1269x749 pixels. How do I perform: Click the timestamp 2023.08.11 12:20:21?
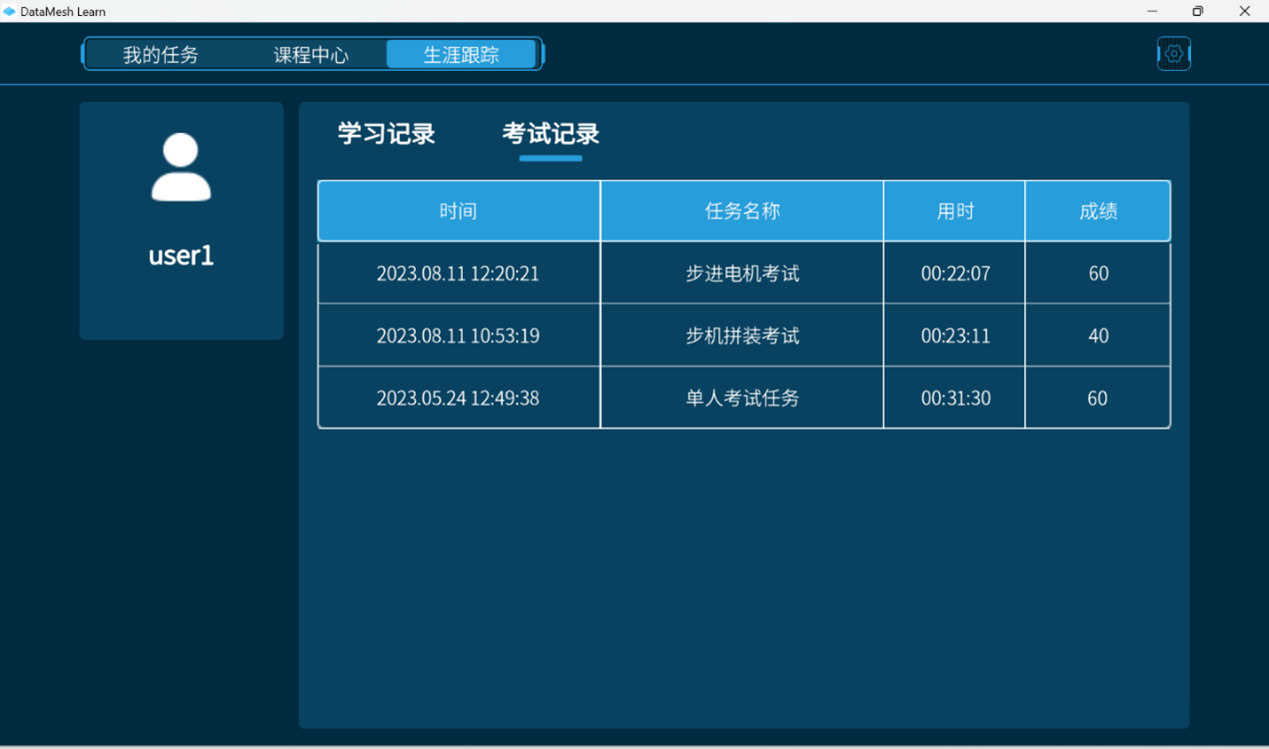pos(457,272)
